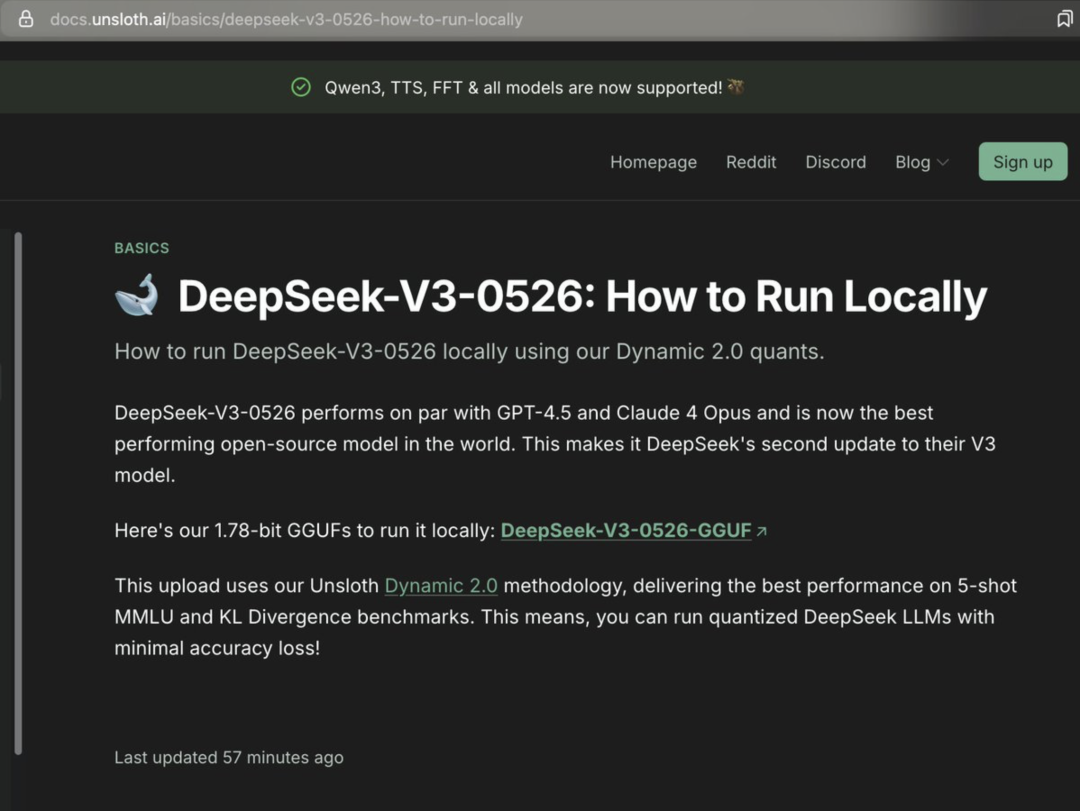
Task: Open the Dynamic 2.0 link
Action: point(441,586)
